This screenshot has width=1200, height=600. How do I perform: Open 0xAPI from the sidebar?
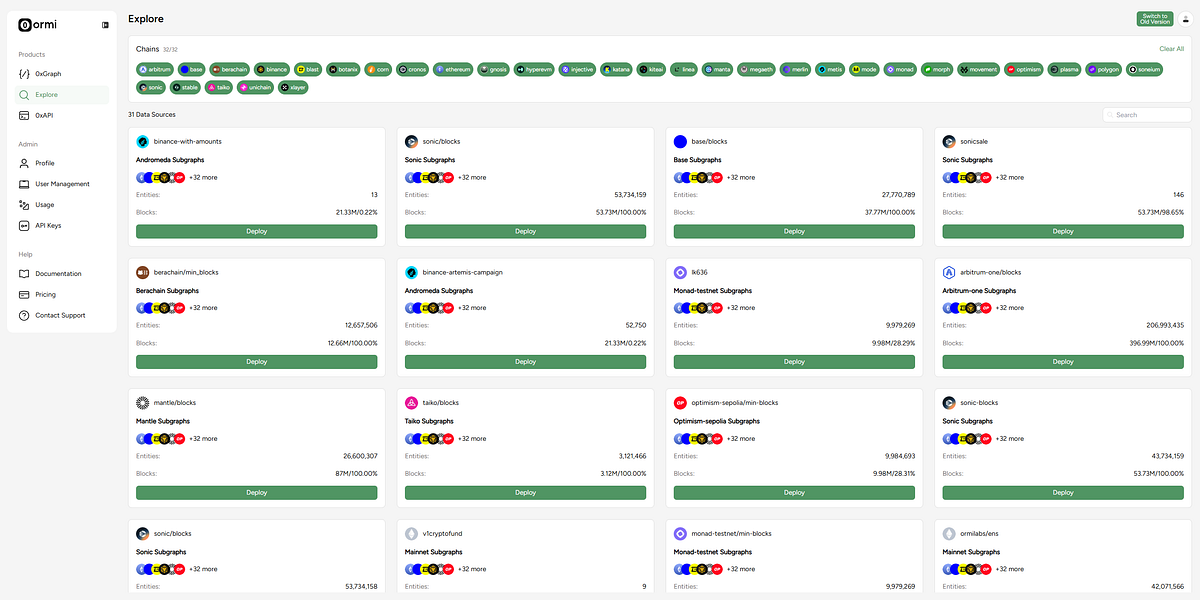click(x=63, y=116)
